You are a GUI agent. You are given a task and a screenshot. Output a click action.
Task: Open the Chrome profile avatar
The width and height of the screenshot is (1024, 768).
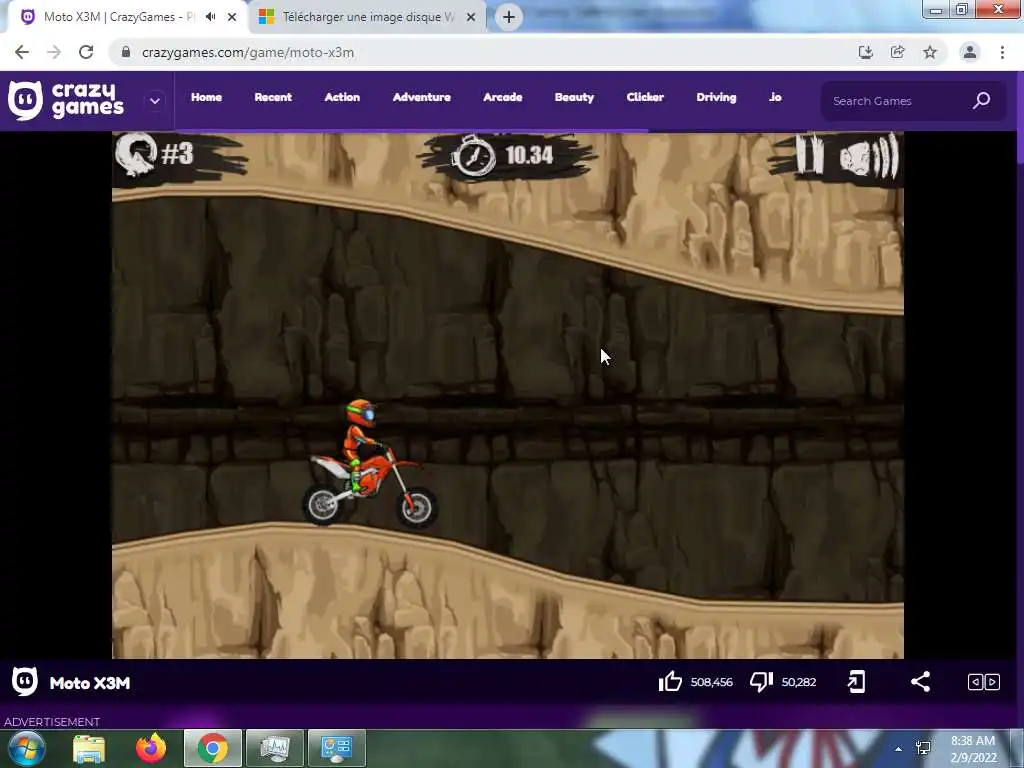(970, 52)
